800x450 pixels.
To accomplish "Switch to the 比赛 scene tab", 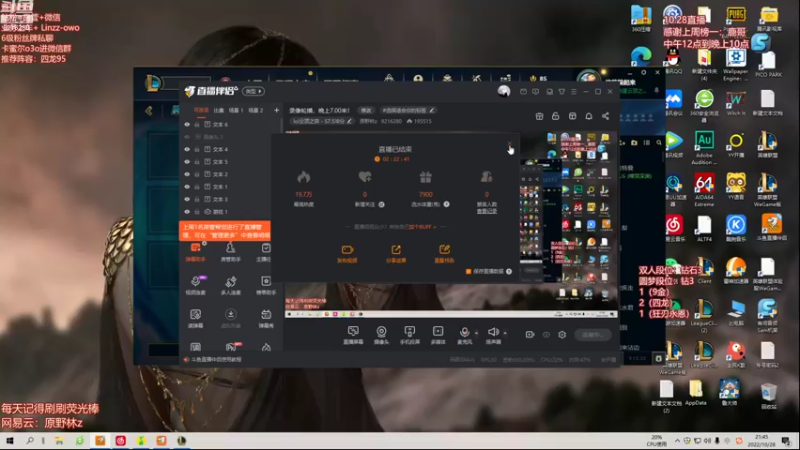I will click(219, 110).
